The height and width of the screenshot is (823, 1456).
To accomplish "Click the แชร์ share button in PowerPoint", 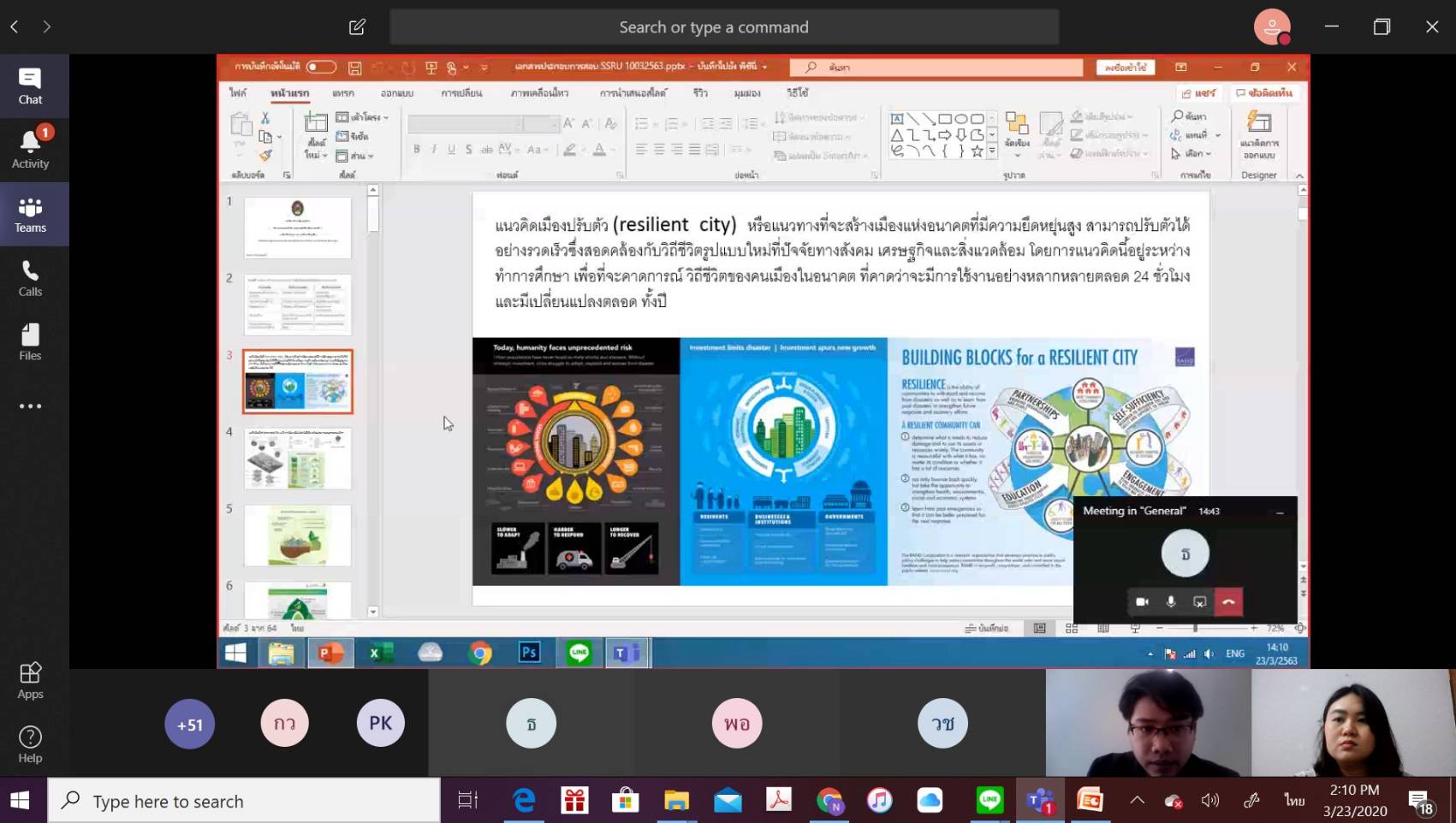I will (x=1198, y=92).
